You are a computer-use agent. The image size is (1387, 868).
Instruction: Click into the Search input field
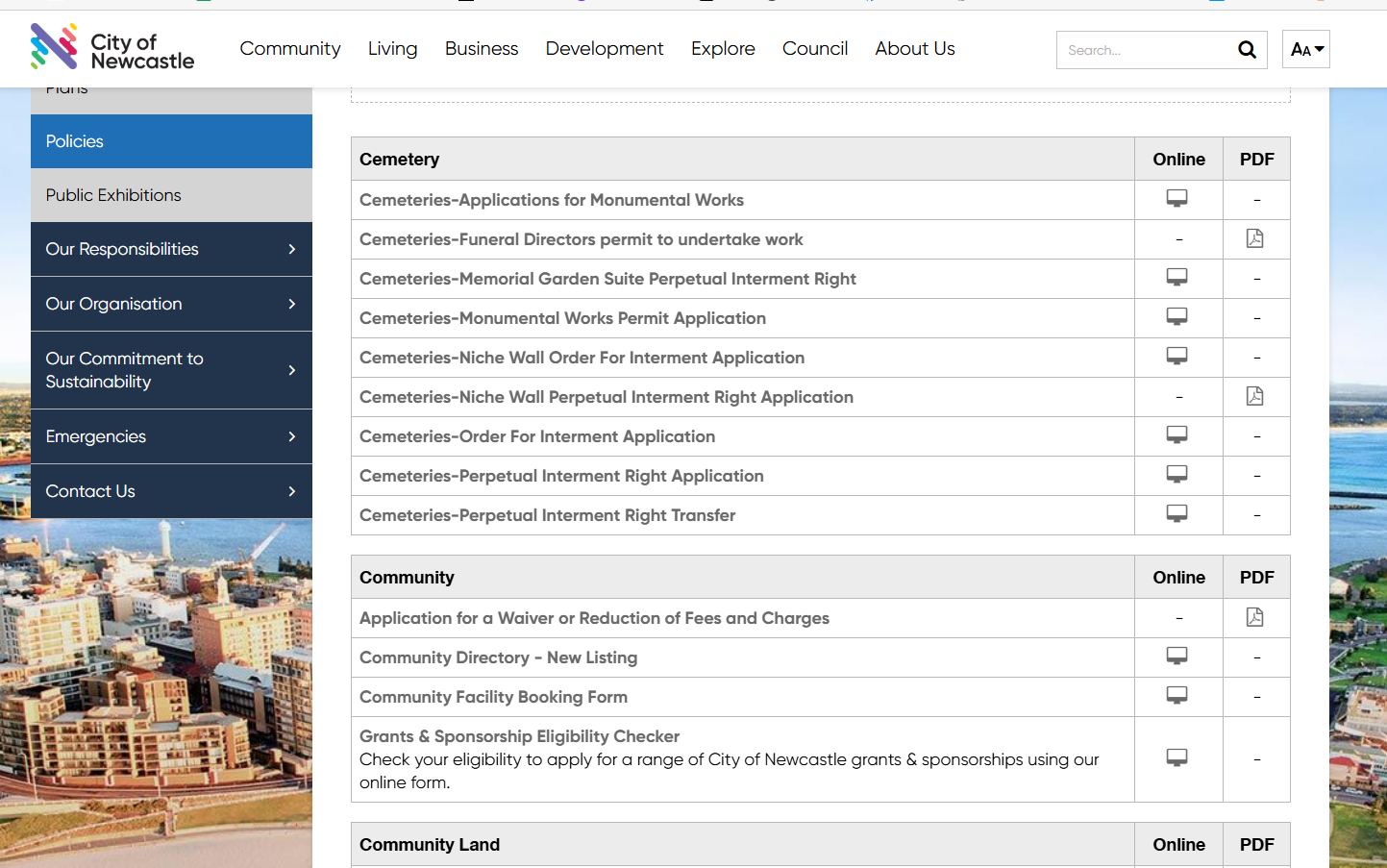(1146, 50)
